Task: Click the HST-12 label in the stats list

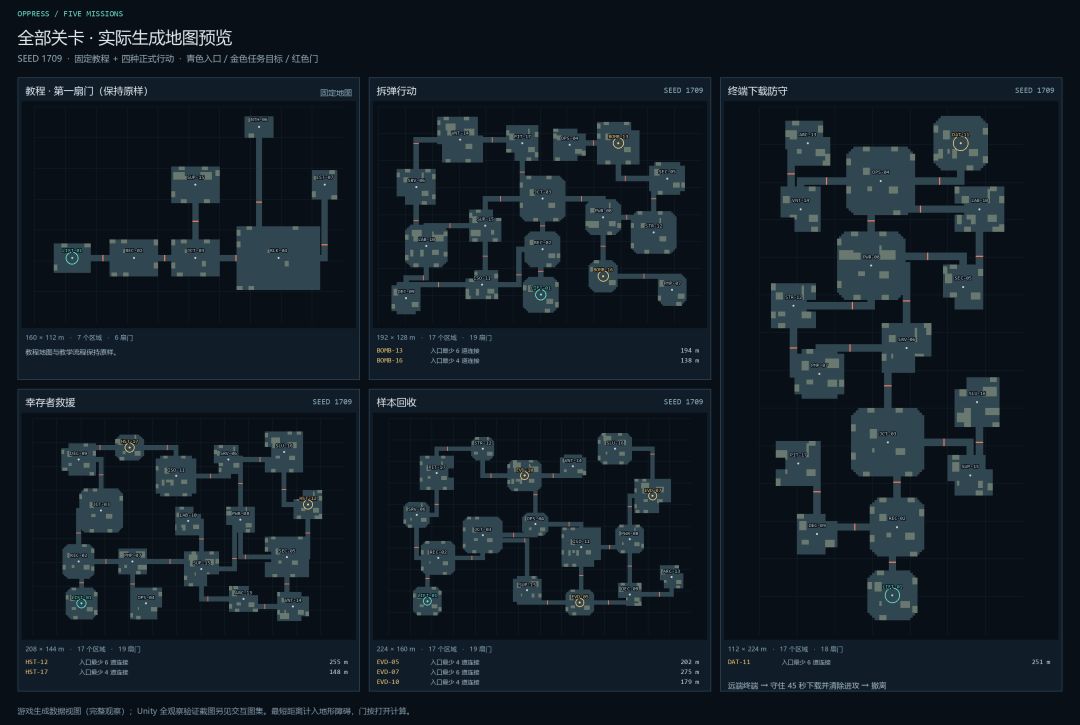Action: point(37,662)
